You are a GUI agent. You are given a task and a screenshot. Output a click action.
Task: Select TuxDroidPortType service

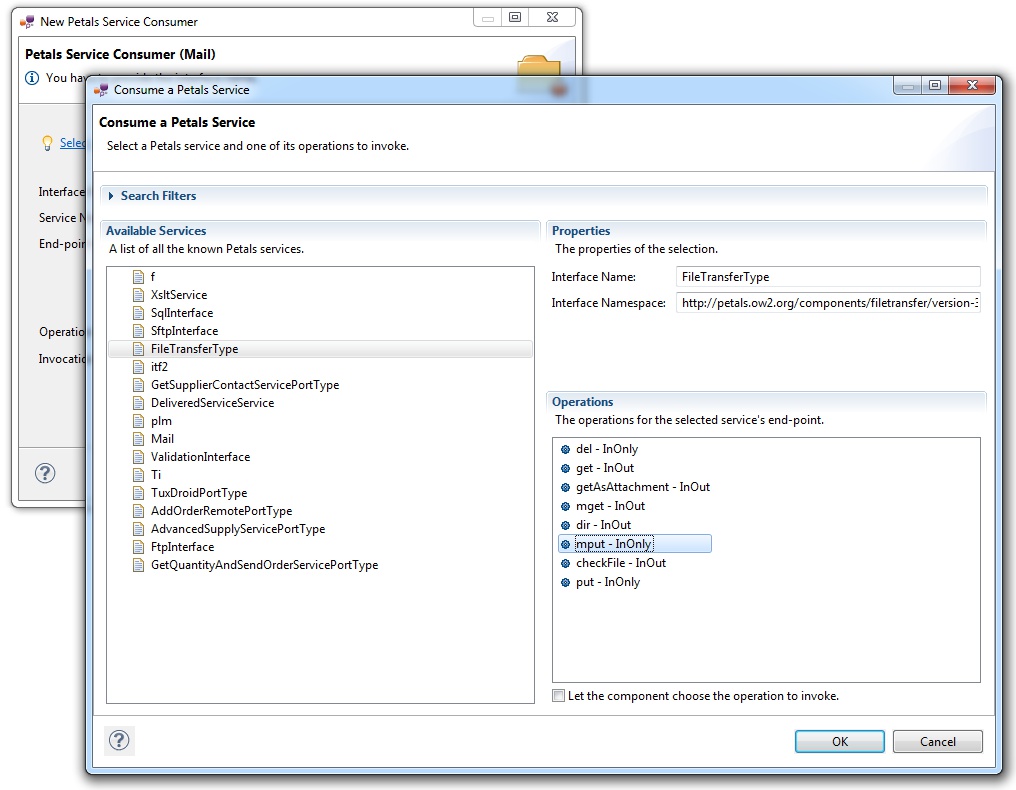pos(198,493)
